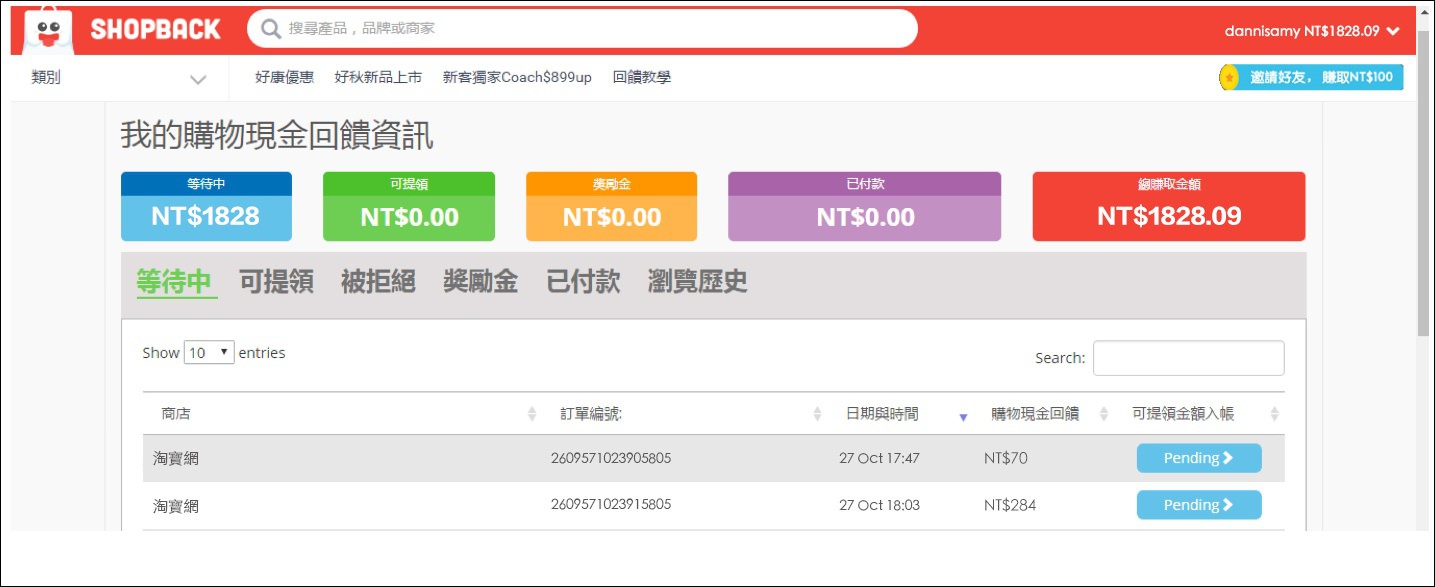Click the NT$70 cashback amount
This screenshot has width=1435, height=587.
tap(1005, 458)
